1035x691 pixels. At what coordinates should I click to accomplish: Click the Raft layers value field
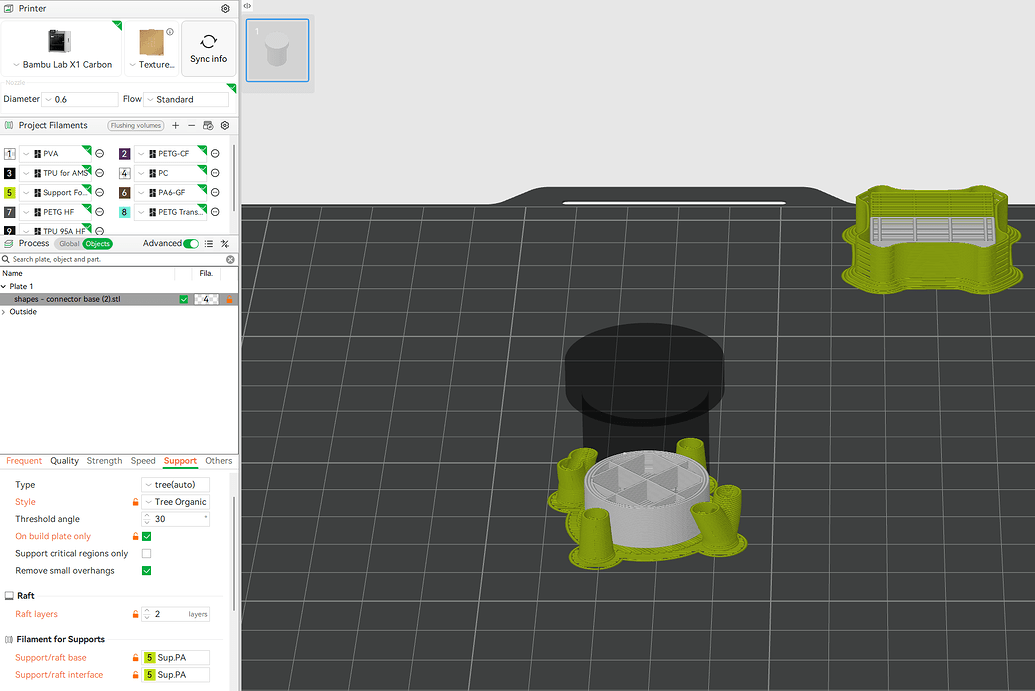click(x=176, y=614)
